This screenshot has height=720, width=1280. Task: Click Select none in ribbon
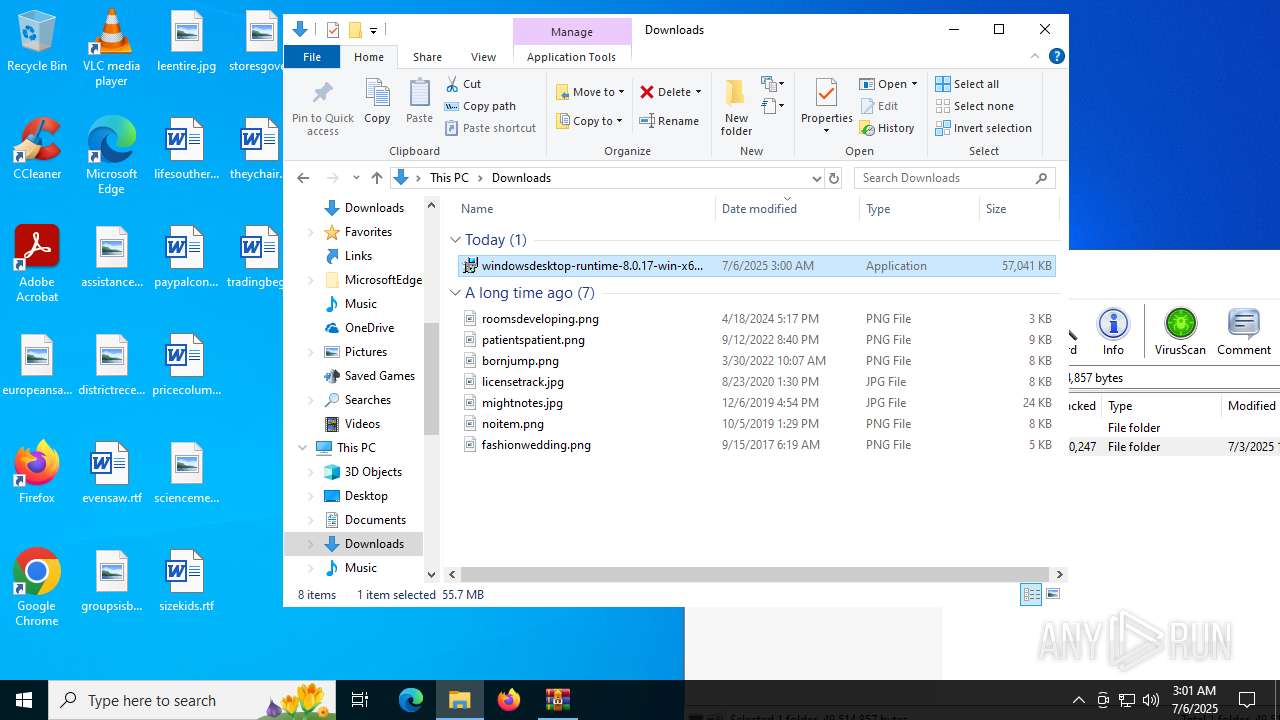[974, 106]
